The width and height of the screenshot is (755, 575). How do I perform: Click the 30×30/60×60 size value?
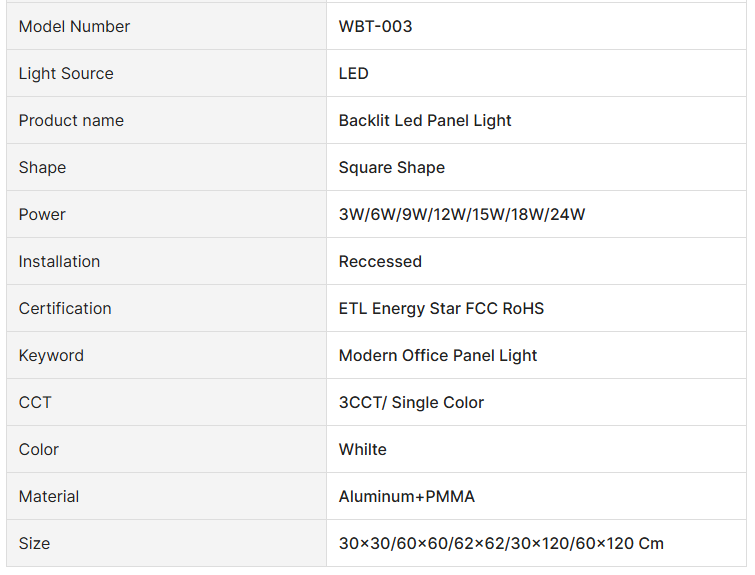click(x=501, y=544)
